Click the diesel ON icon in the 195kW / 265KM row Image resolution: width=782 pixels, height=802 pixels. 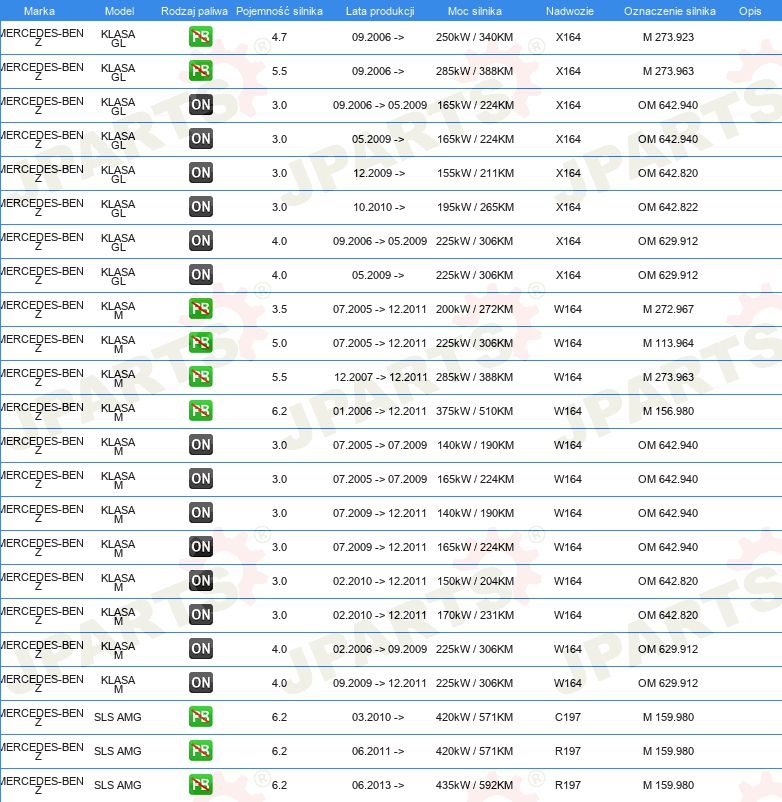click(201, 207)
